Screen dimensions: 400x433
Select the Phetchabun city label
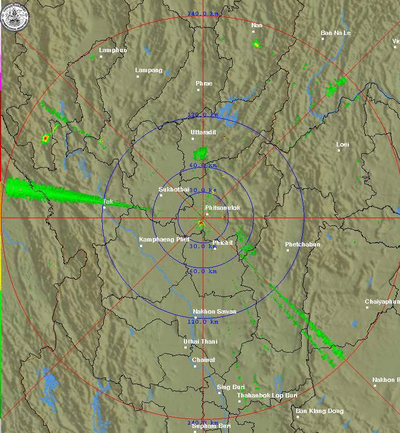302,244
